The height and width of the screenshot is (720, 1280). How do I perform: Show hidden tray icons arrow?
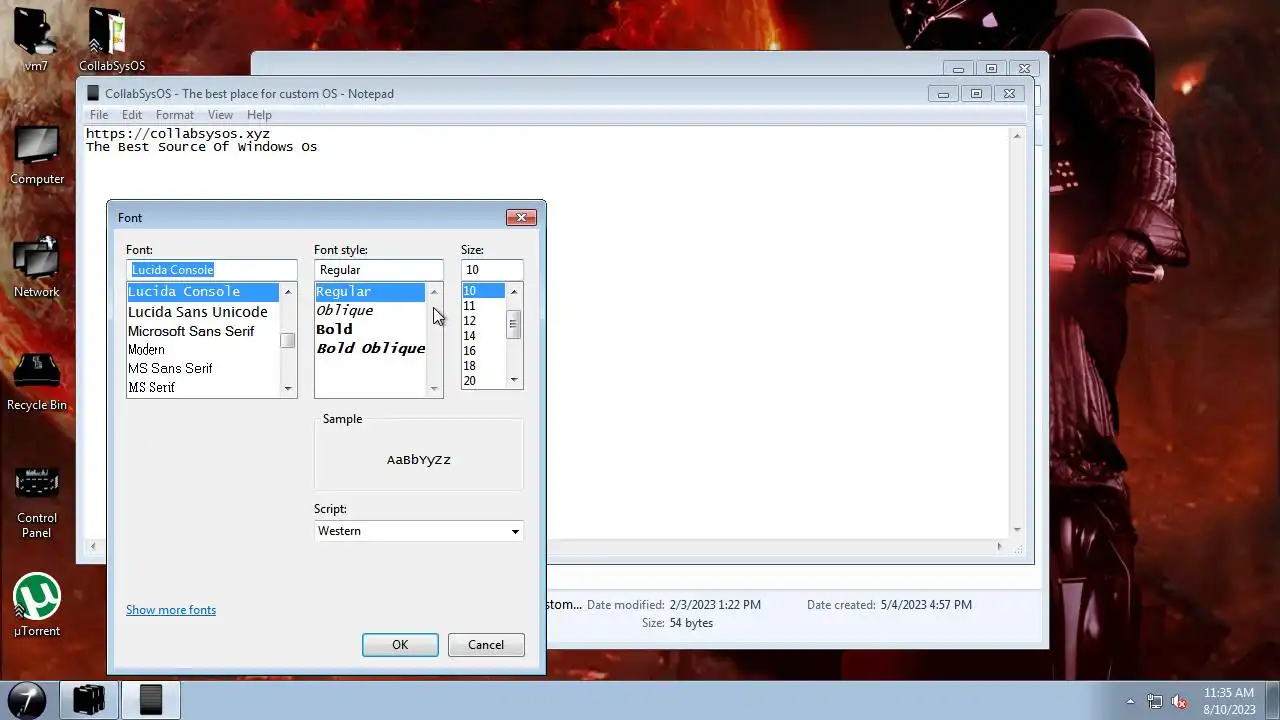point(1131,701)
